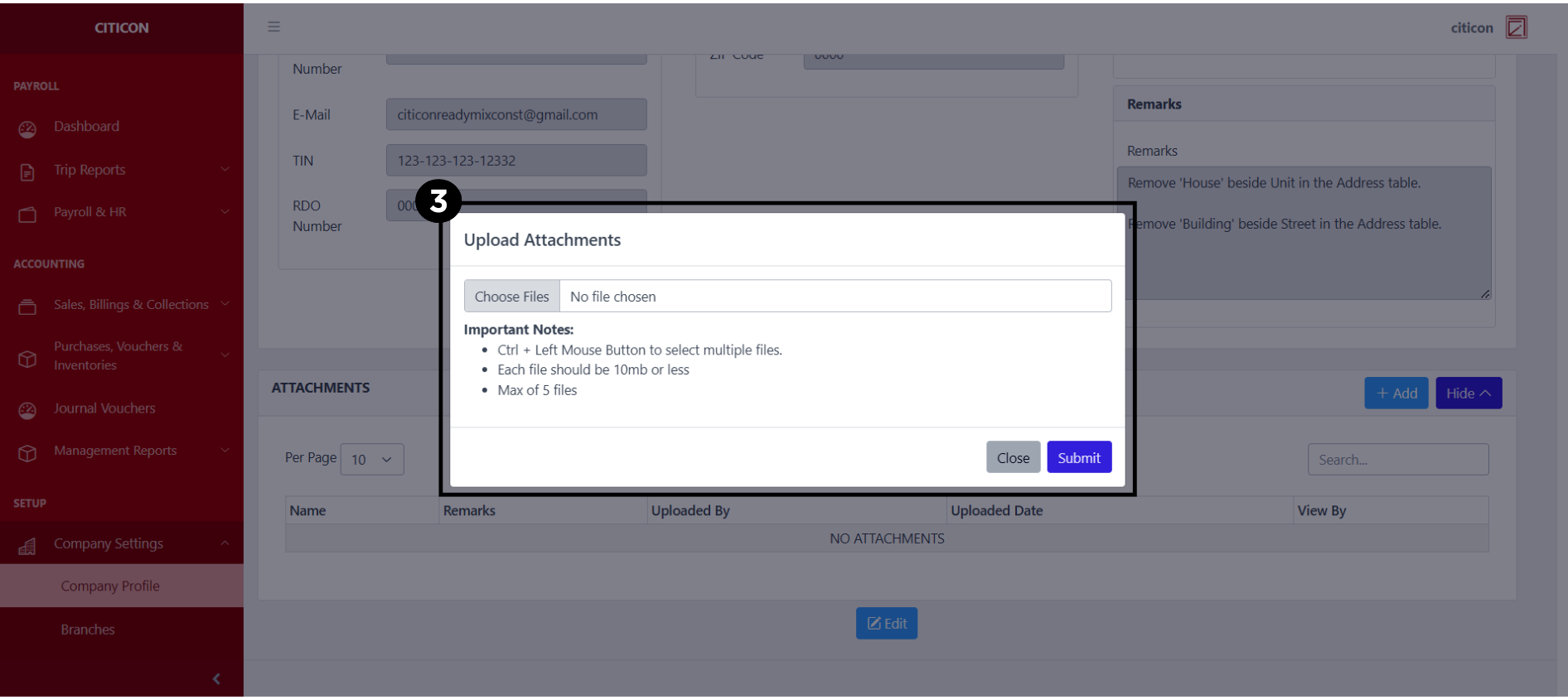
Task: Click the Dashboard gauge icon
Action: (27, 129)
